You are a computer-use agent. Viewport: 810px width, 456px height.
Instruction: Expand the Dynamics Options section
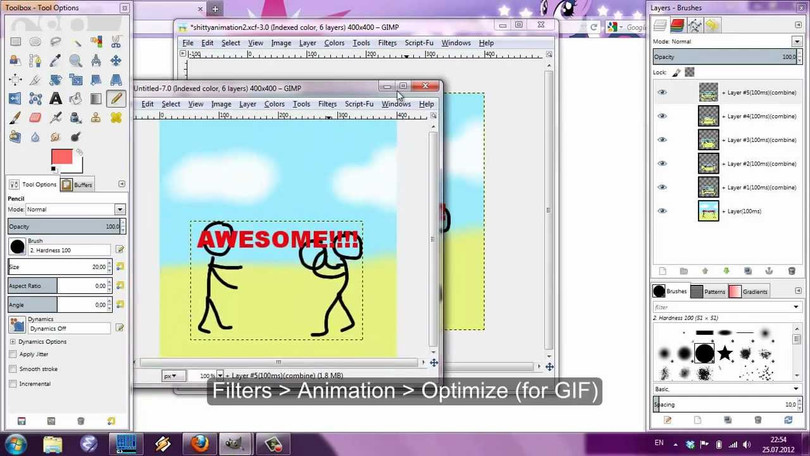[x=12, y=341]
